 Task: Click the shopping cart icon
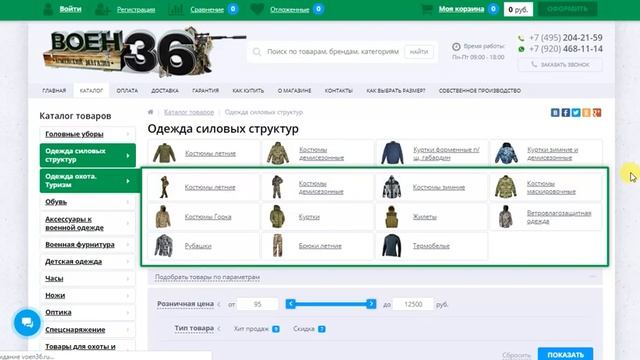pyautogui.click(x=427, y=9)
